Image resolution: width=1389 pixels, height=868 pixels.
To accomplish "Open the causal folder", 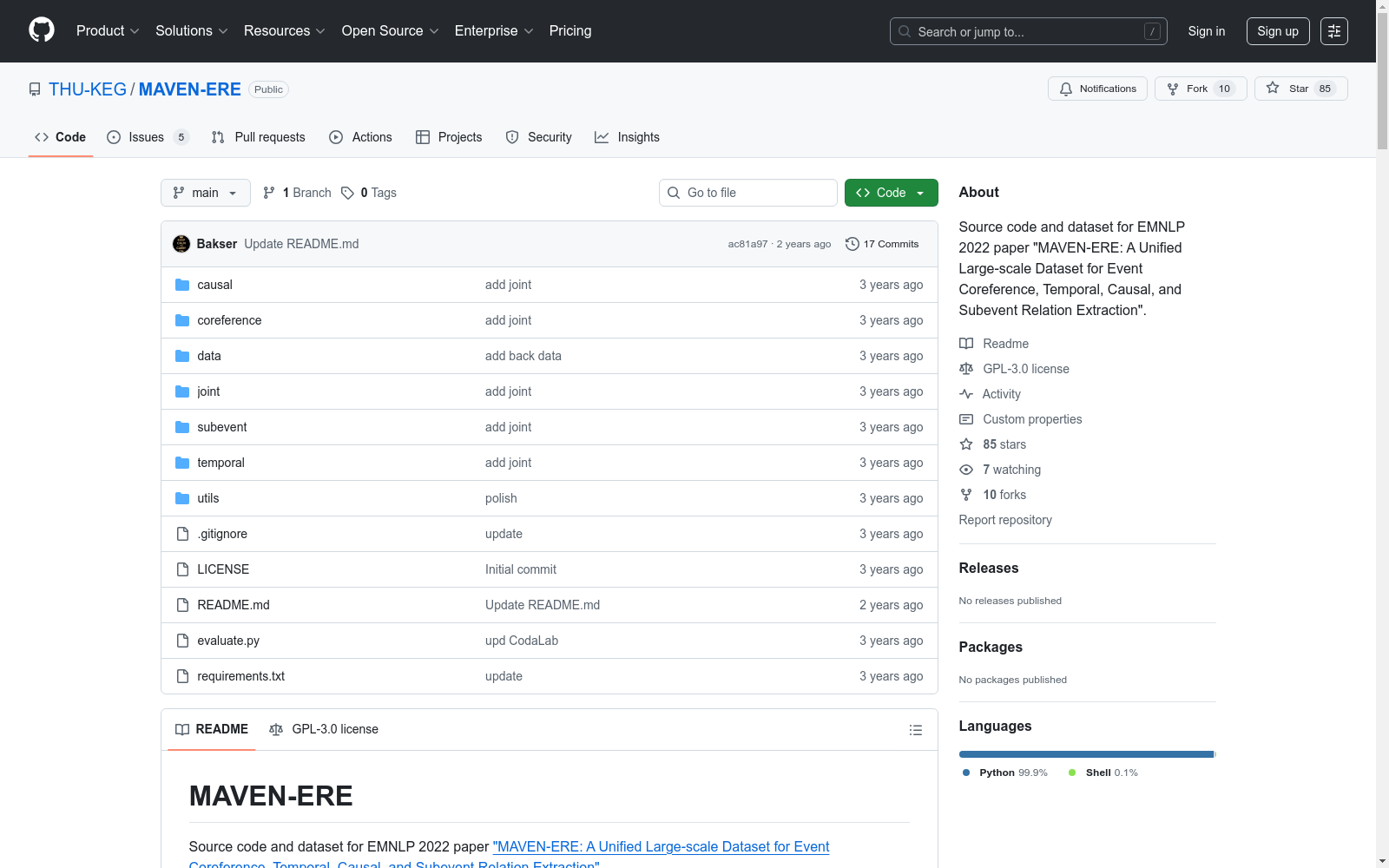I will [214, 285].
